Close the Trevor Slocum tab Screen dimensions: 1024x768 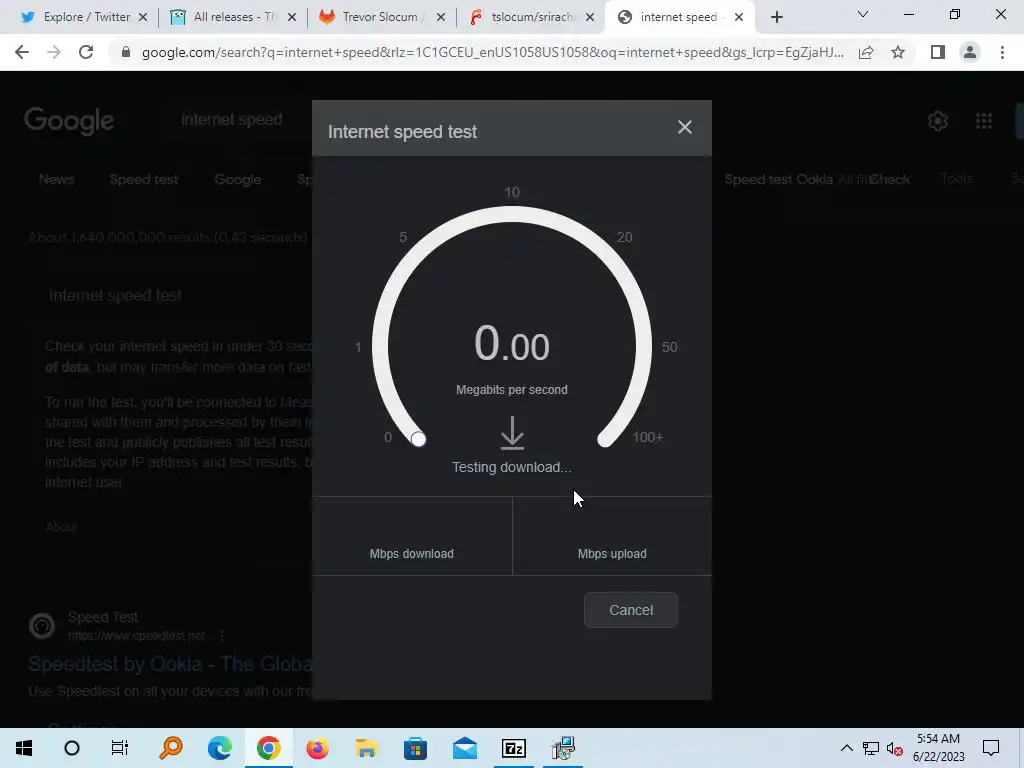(441, 17)
